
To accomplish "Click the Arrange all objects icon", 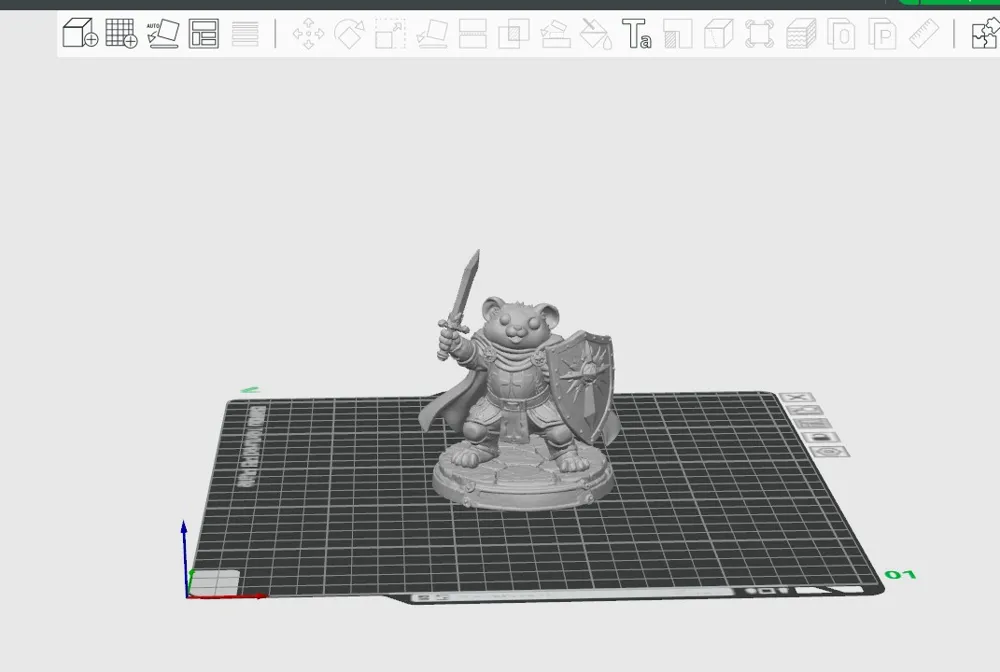I will pyautogui.click(x=204, y=33).
